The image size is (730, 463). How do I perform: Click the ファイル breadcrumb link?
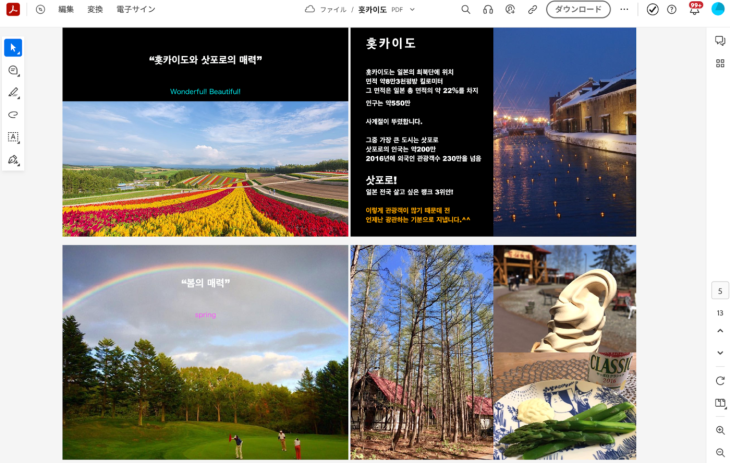click(333, 9)
